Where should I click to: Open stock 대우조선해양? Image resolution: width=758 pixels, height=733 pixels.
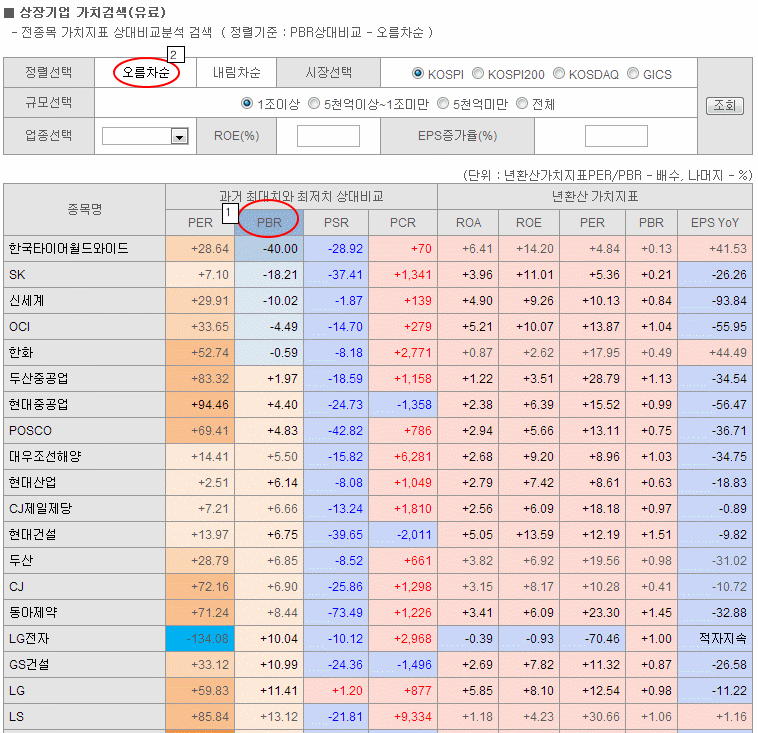pyautogui.click(x=45, y=457)
